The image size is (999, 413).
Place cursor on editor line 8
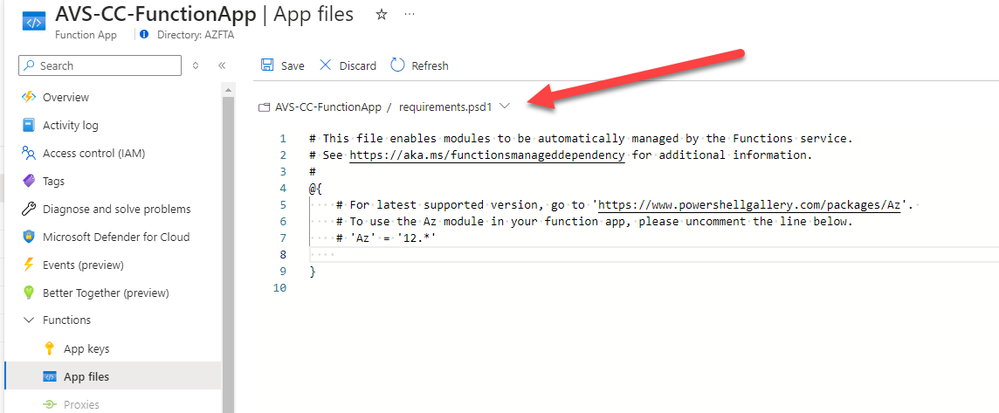[x=654, y=255]
